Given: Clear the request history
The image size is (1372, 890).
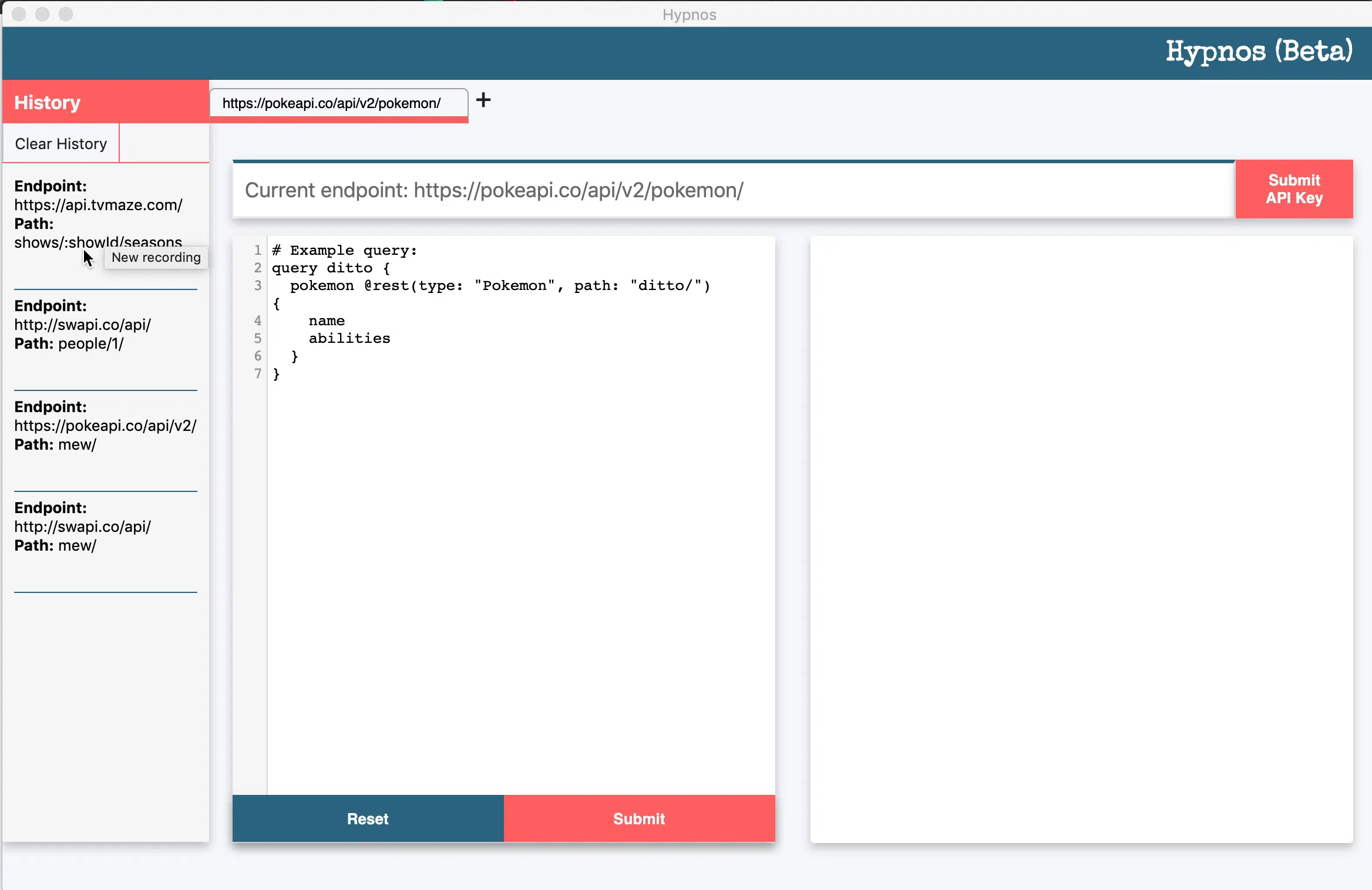Looking at the screenshot, I should 61,144.
